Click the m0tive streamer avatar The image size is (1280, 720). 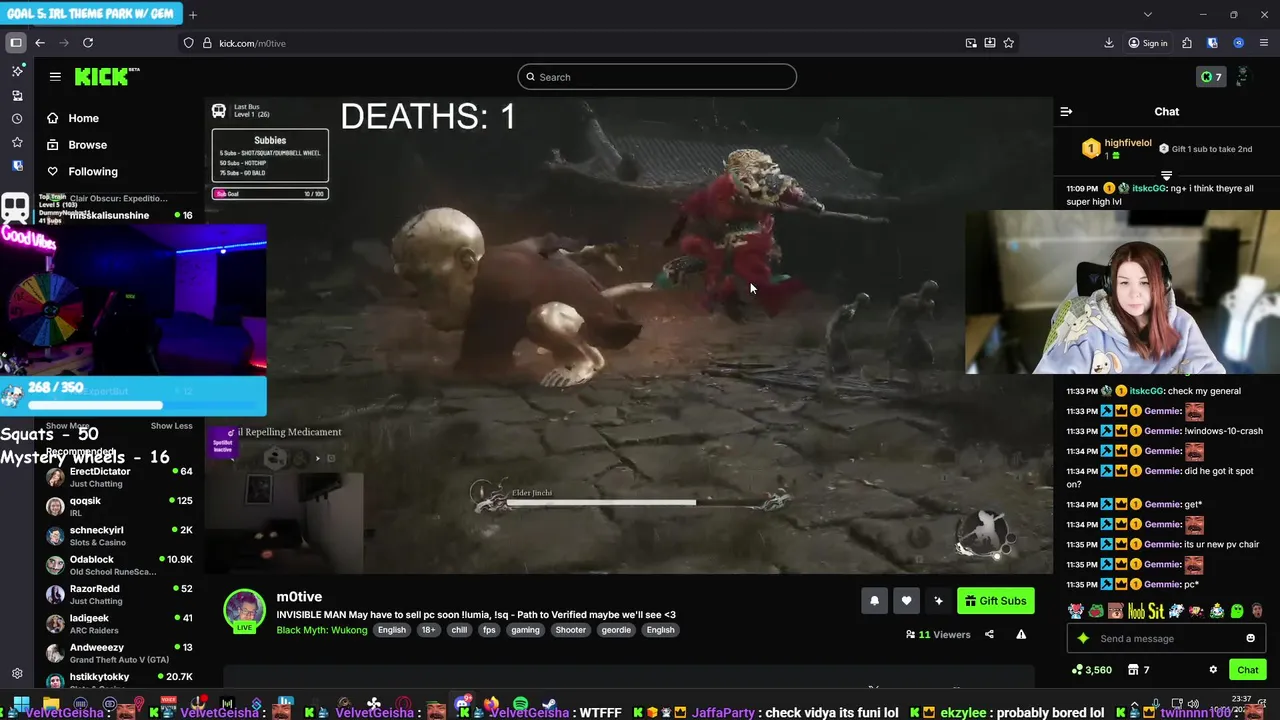244,611
